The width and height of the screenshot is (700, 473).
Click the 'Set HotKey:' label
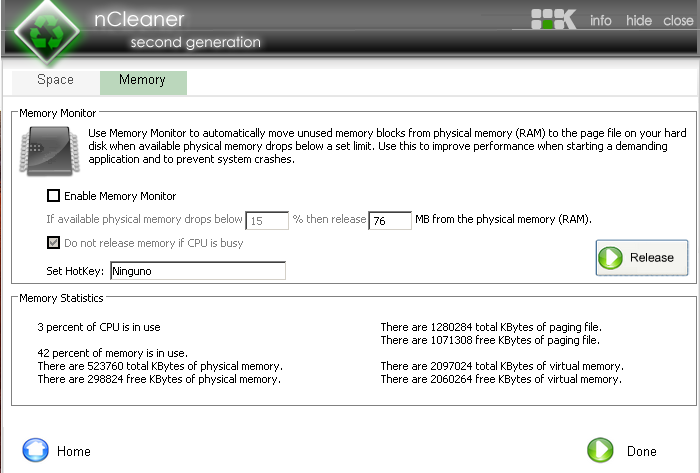(75, 271)
